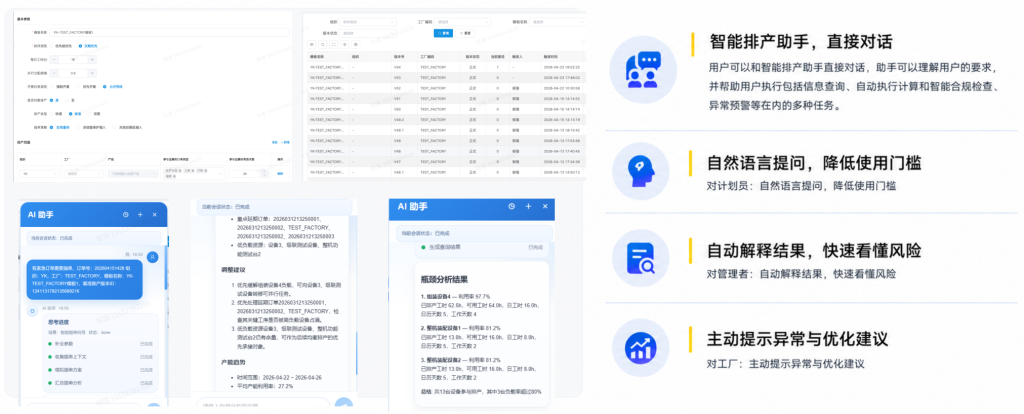The width and height of the screenshot is (1024, 414).
Task: Click the AI 助手 avatar icon in left chat
Action: [32, 311]
